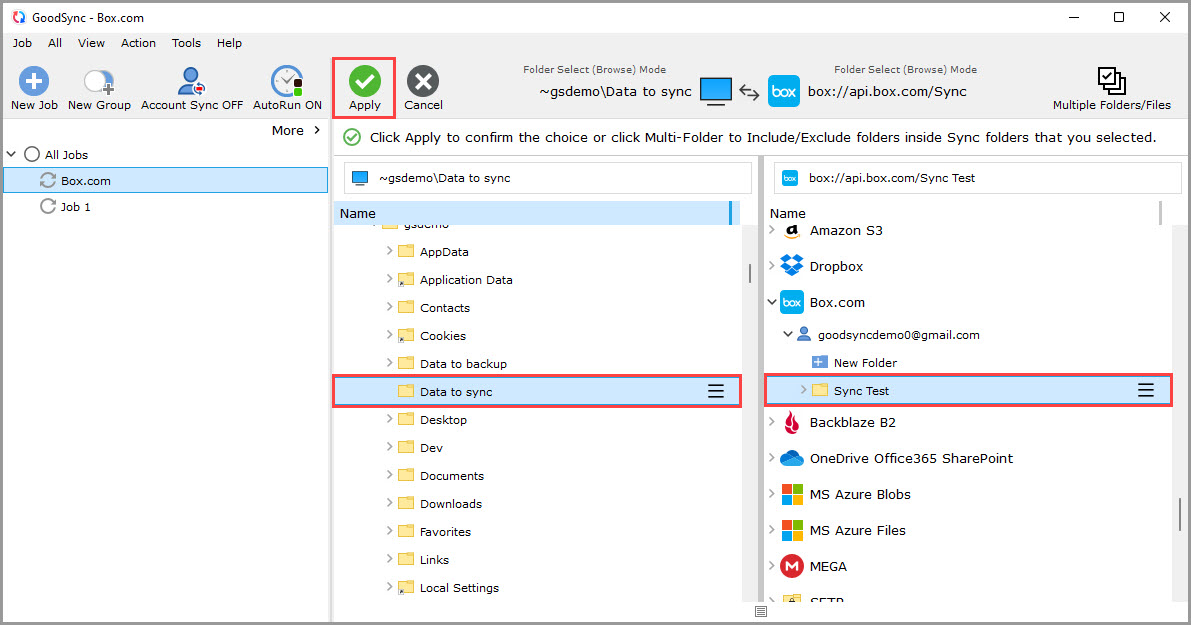The height and width of the screenshot is (625, 1191).
Task: Select the Box.com job
Action: [x=166, y=181]
